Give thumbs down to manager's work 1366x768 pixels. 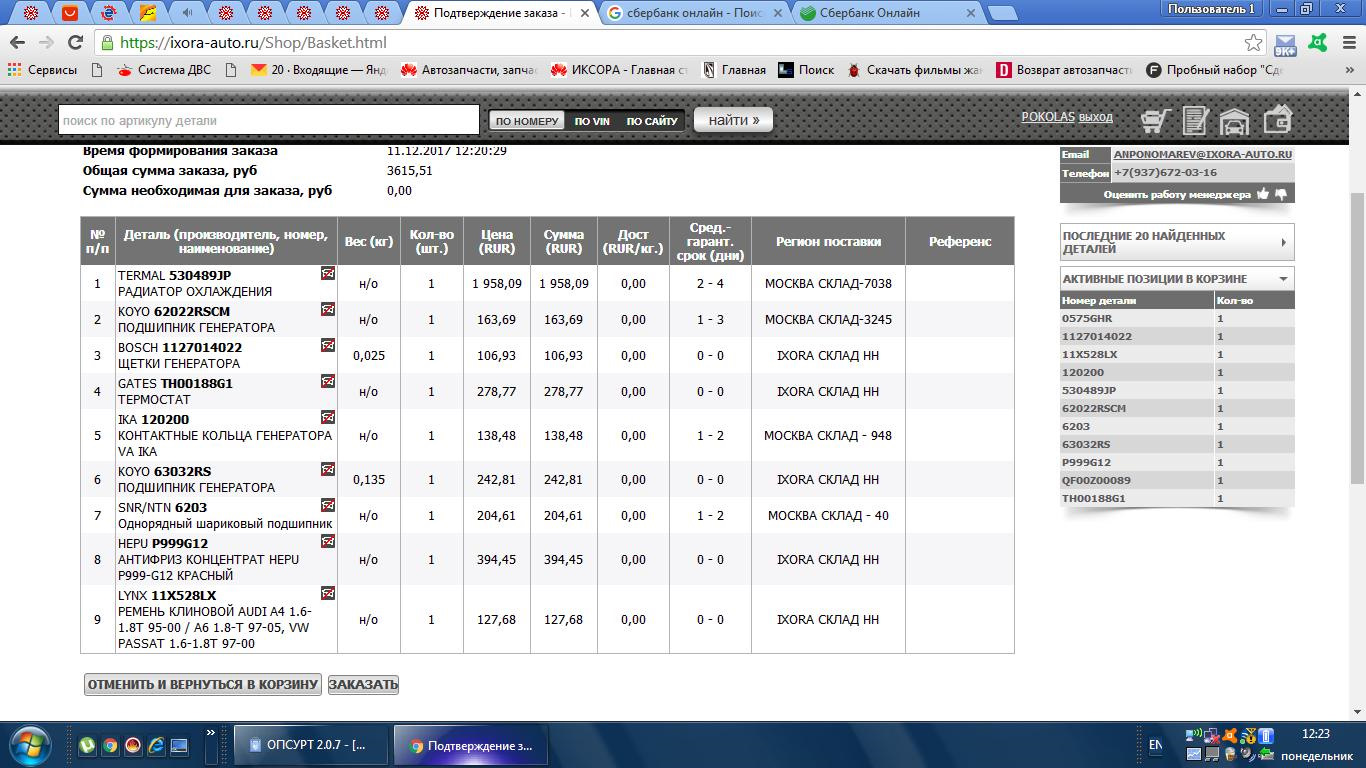pos(1280,194)
